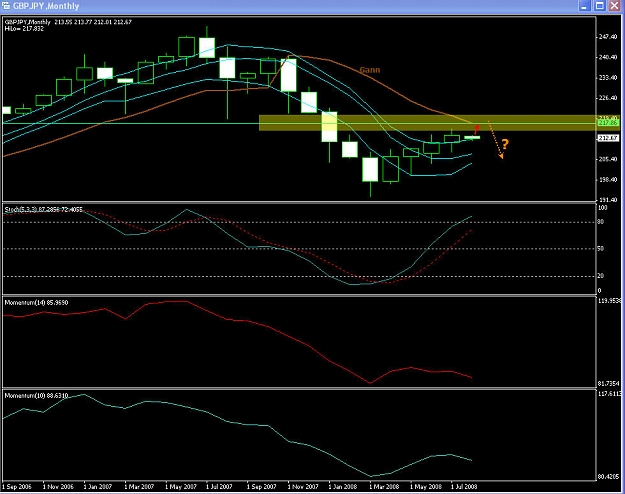
Task: Click the 117.6113 momentum scale value
Action: click(610, 394)
